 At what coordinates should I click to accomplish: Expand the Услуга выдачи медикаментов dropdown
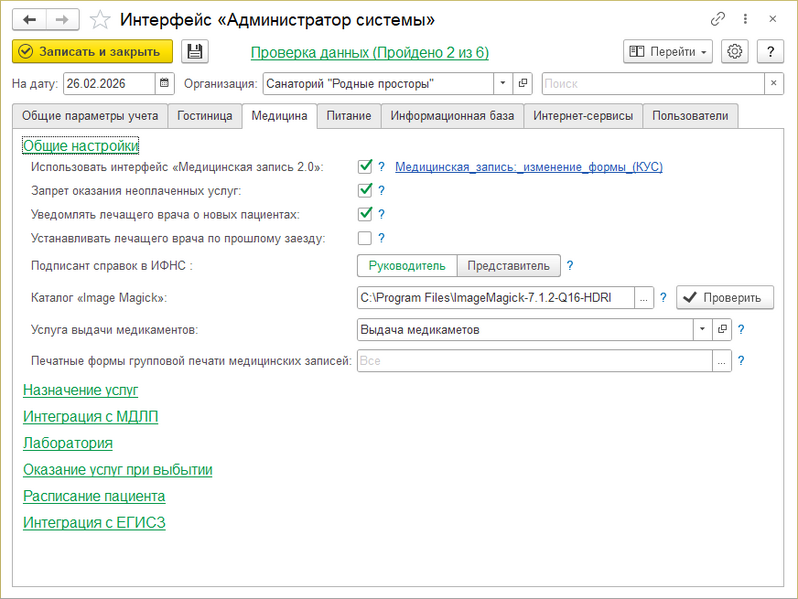(702, 330)
